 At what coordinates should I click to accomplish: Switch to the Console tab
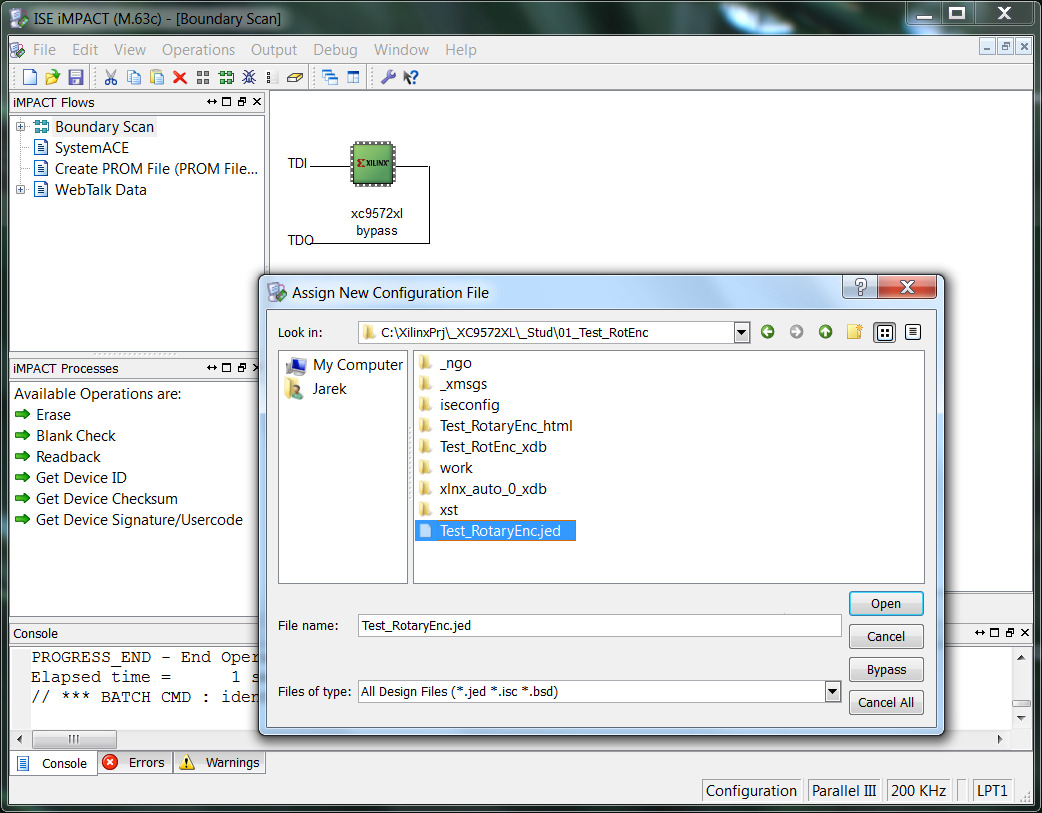54,763
